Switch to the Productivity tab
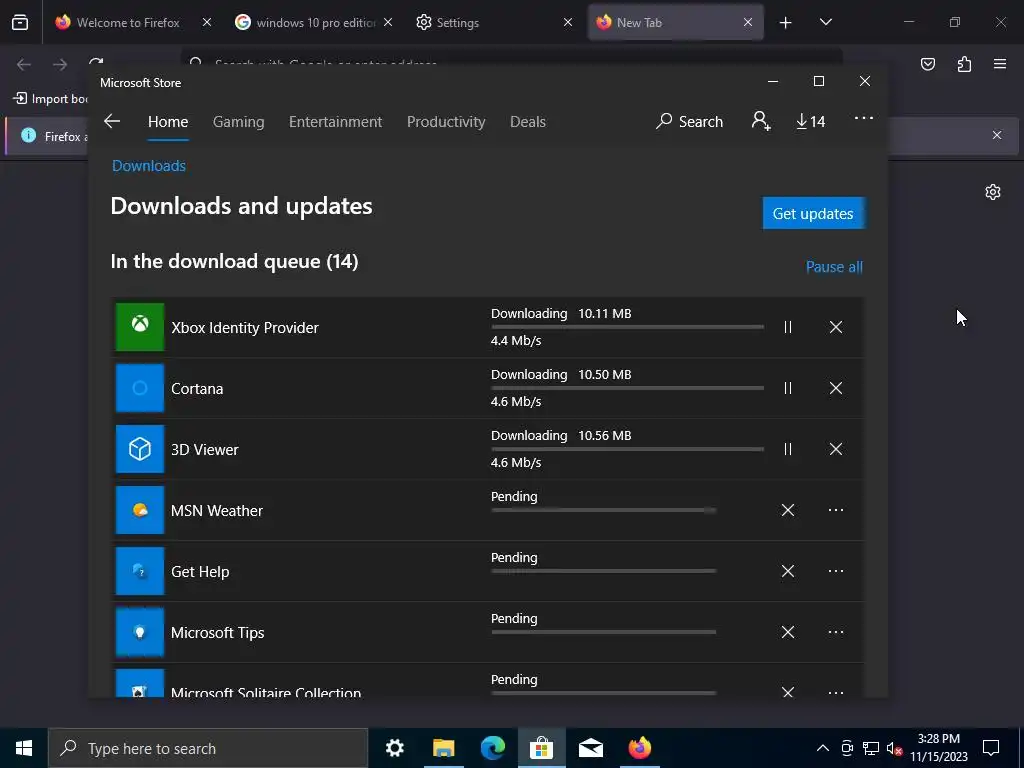Screen dimensions: 1024x768 [x=446, y=122]
